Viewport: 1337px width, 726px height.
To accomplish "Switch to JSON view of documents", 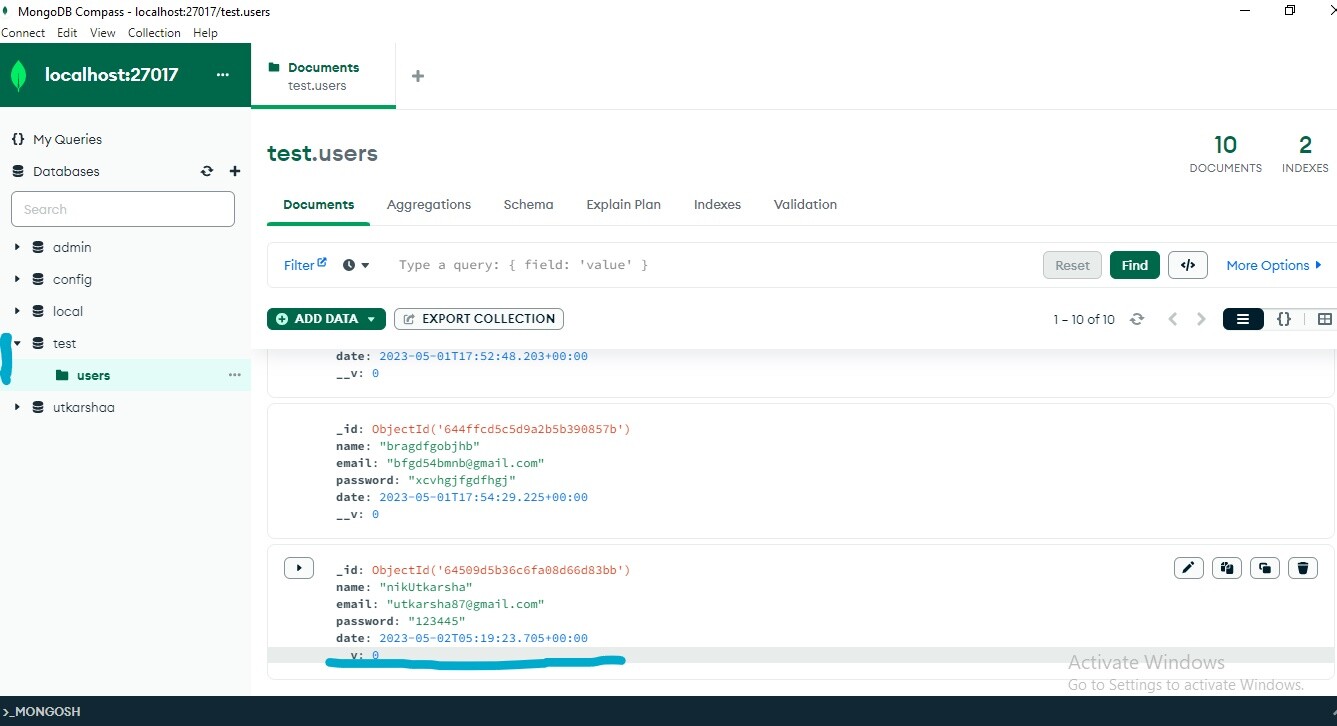I will pos(1284,319).
